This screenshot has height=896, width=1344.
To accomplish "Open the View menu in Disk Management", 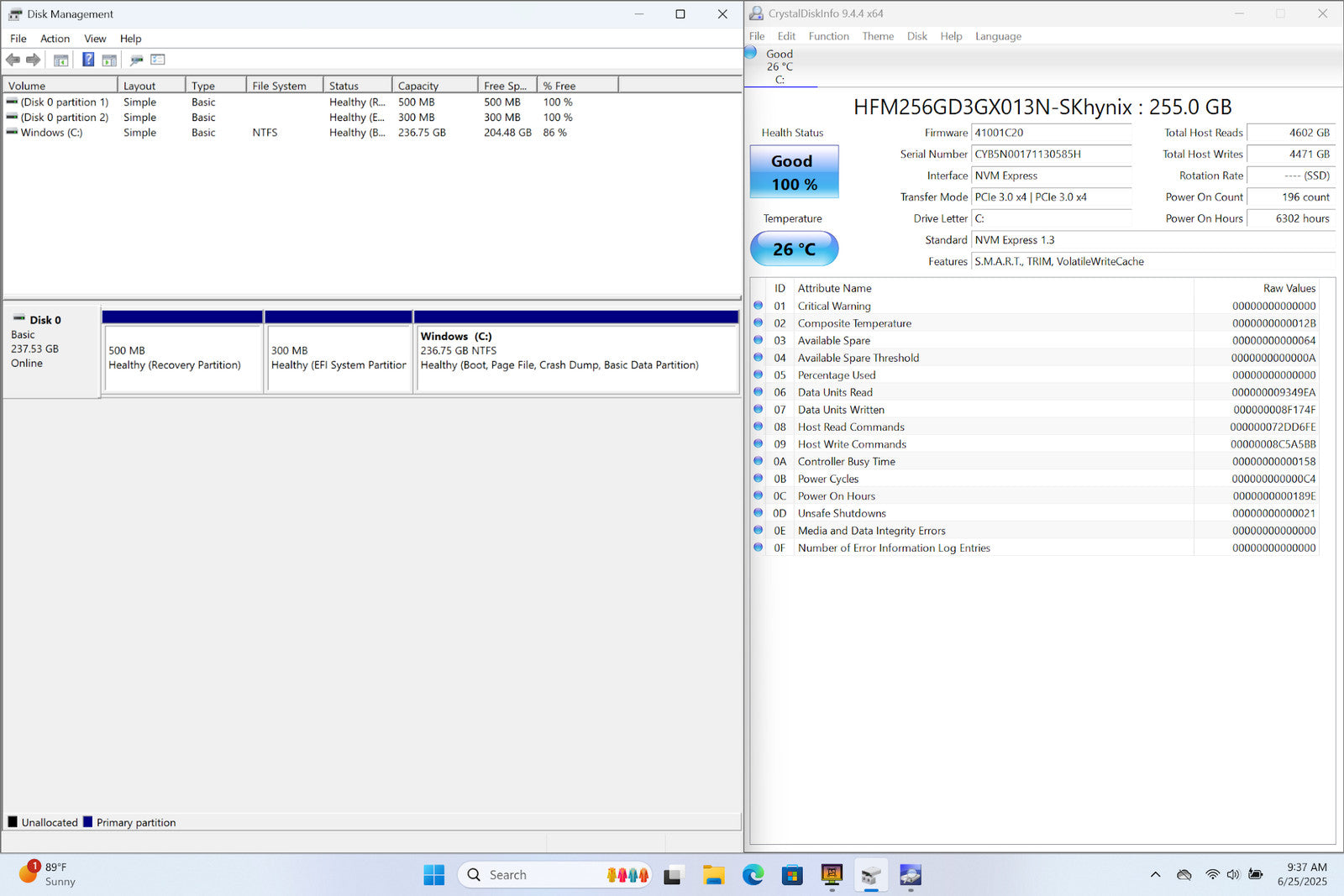I will 95,39.
